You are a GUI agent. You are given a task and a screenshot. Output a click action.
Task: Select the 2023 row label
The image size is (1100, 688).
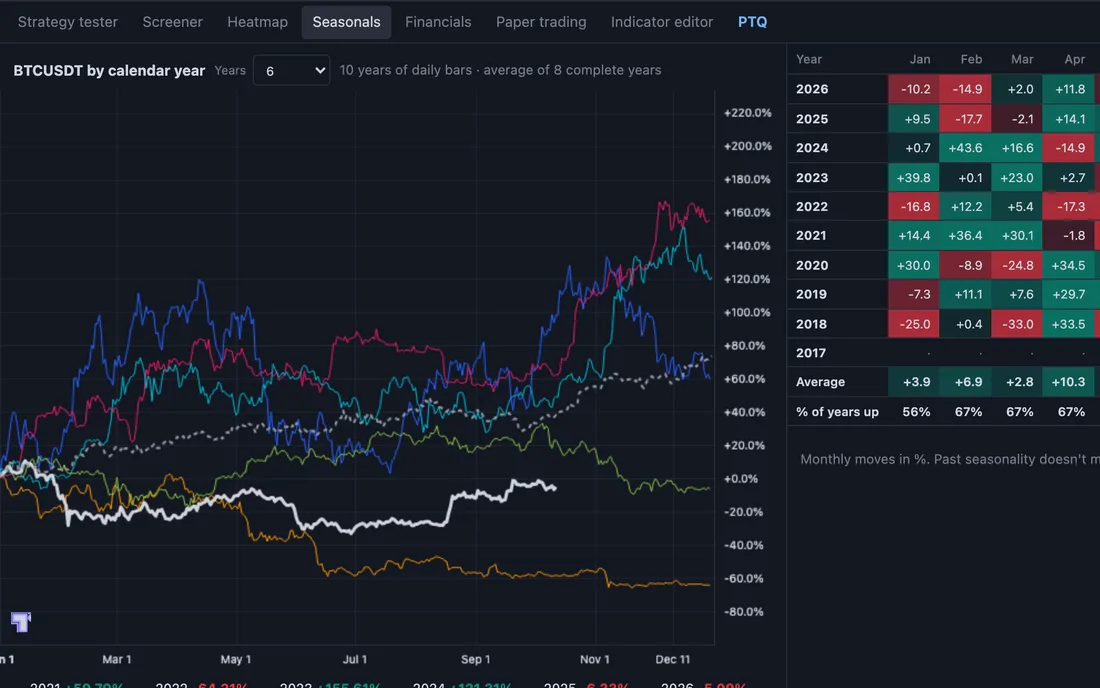click(812, 177)
